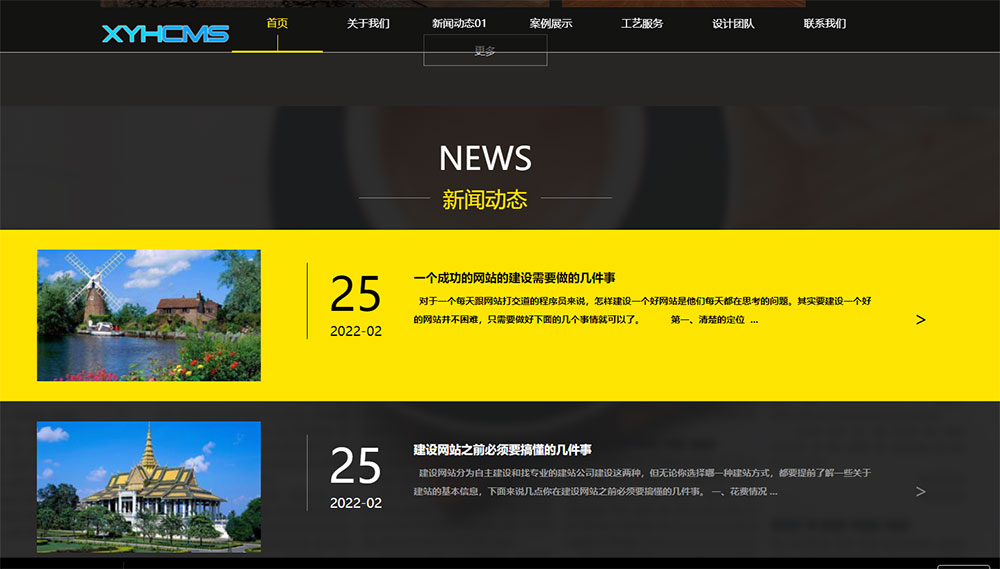Open the golden temple news thumbnail
This screenshot has height=569, width=1000.
pyautogui.click(x=149, y=486)
